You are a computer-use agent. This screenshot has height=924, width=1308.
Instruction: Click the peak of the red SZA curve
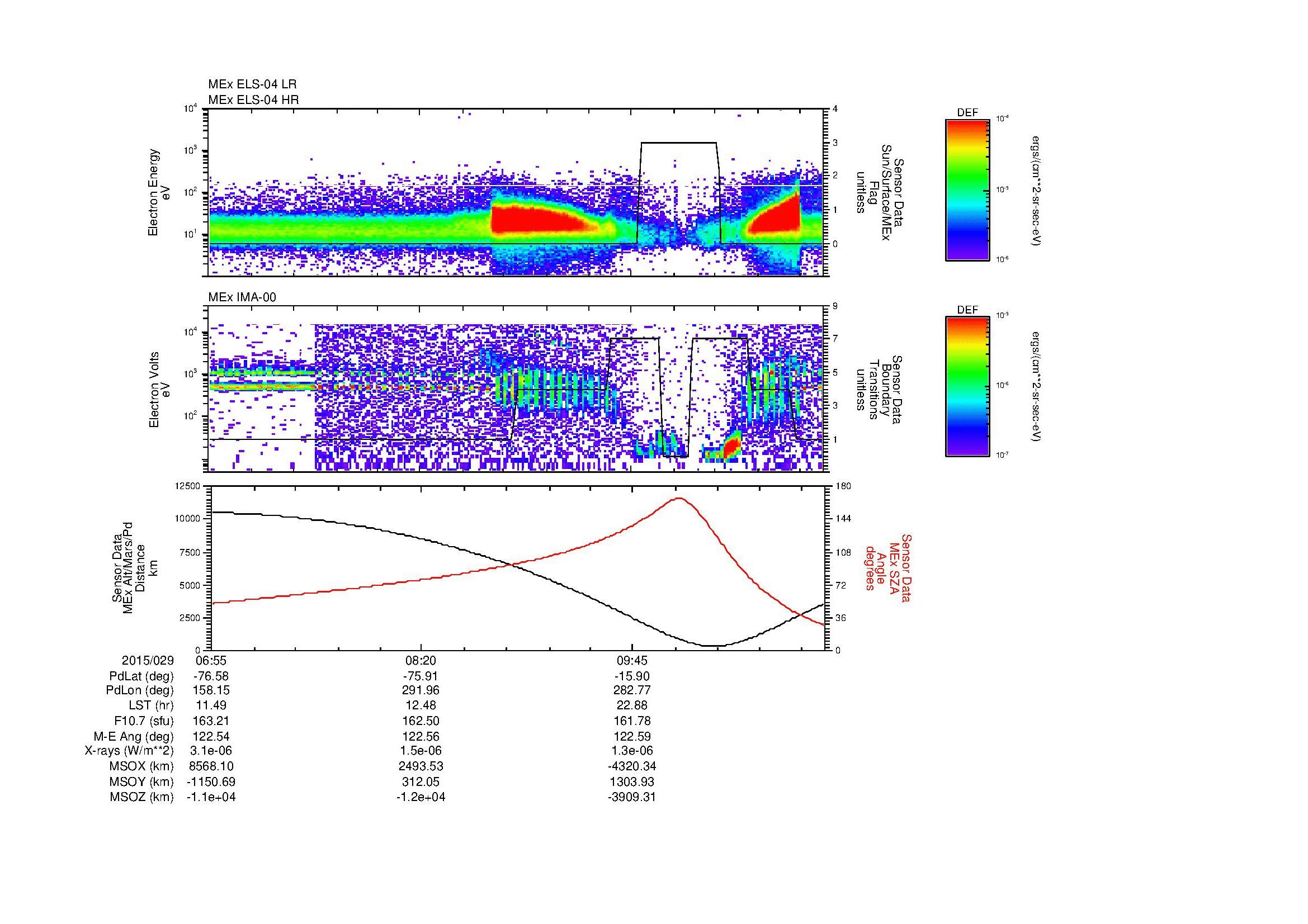(x=679, y=498)
